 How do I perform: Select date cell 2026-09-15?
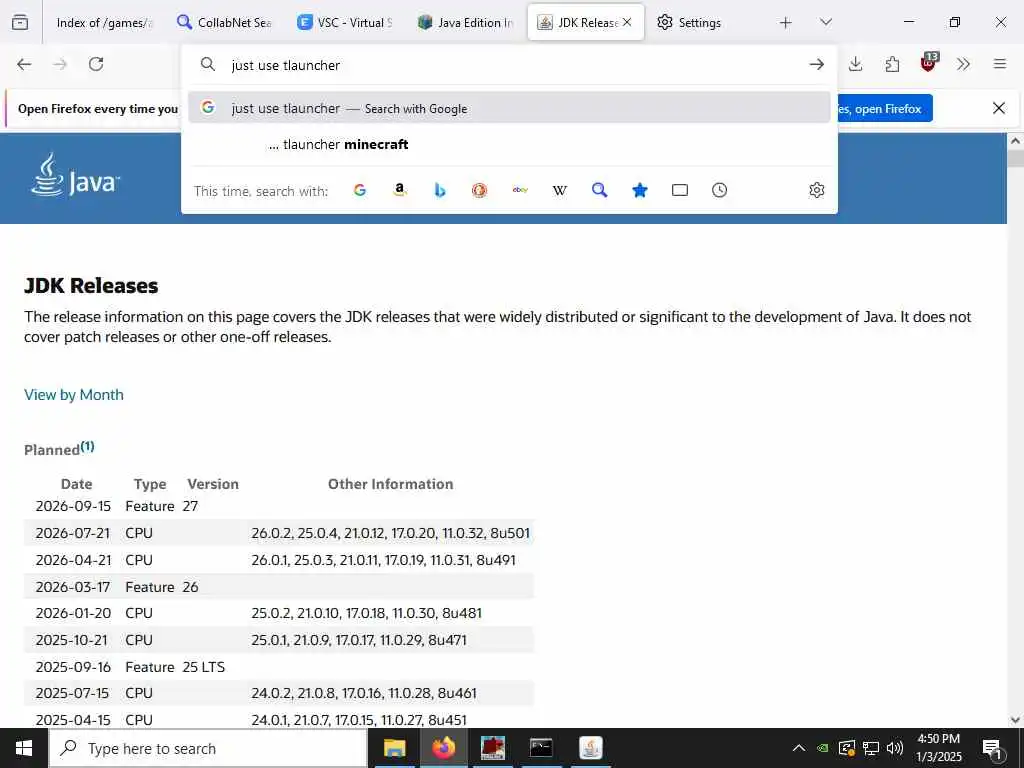coord(73,506)
